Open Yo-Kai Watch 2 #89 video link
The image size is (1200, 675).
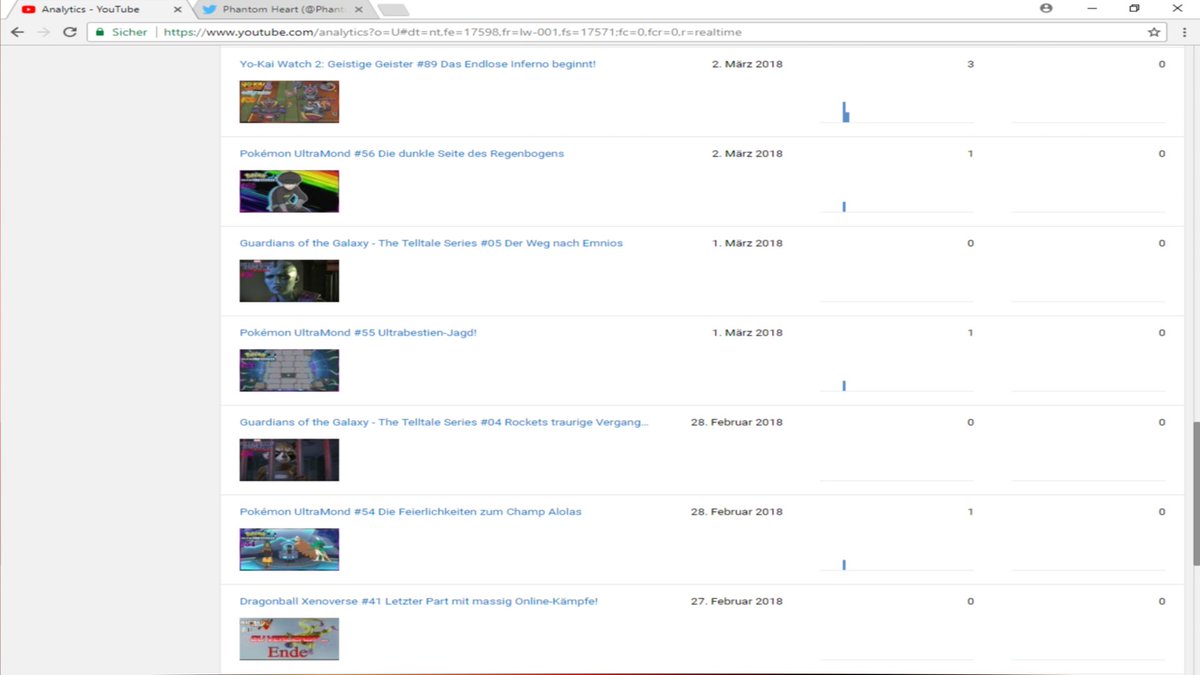click(x=418, y=64)
